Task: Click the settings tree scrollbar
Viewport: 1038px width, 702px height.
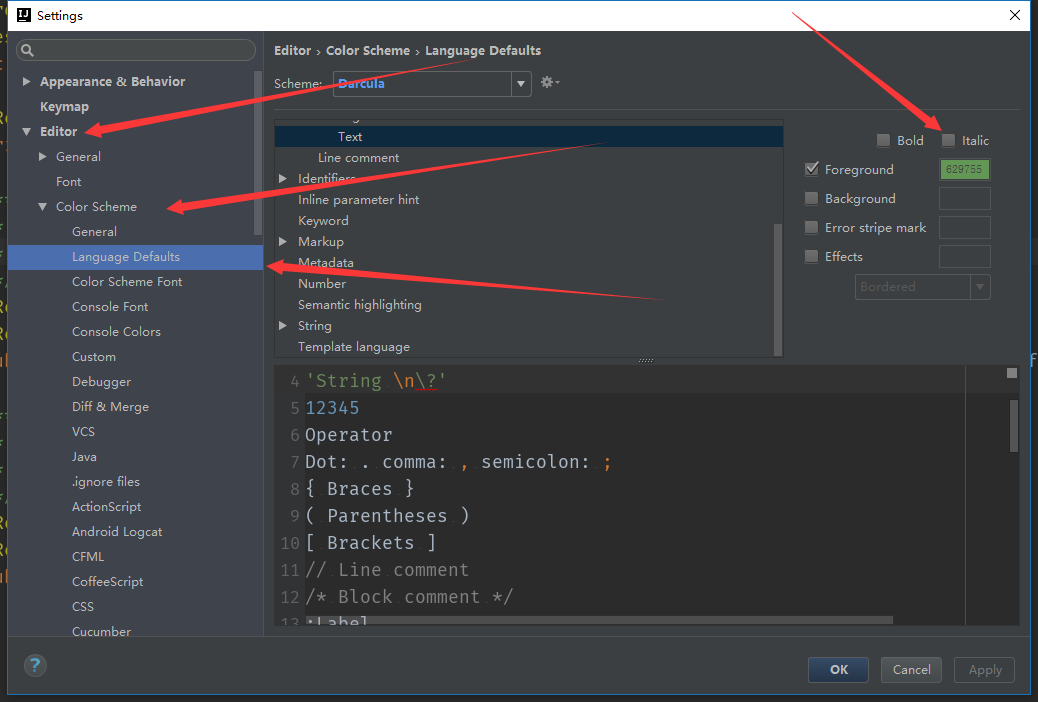Action: pos(258,152)
